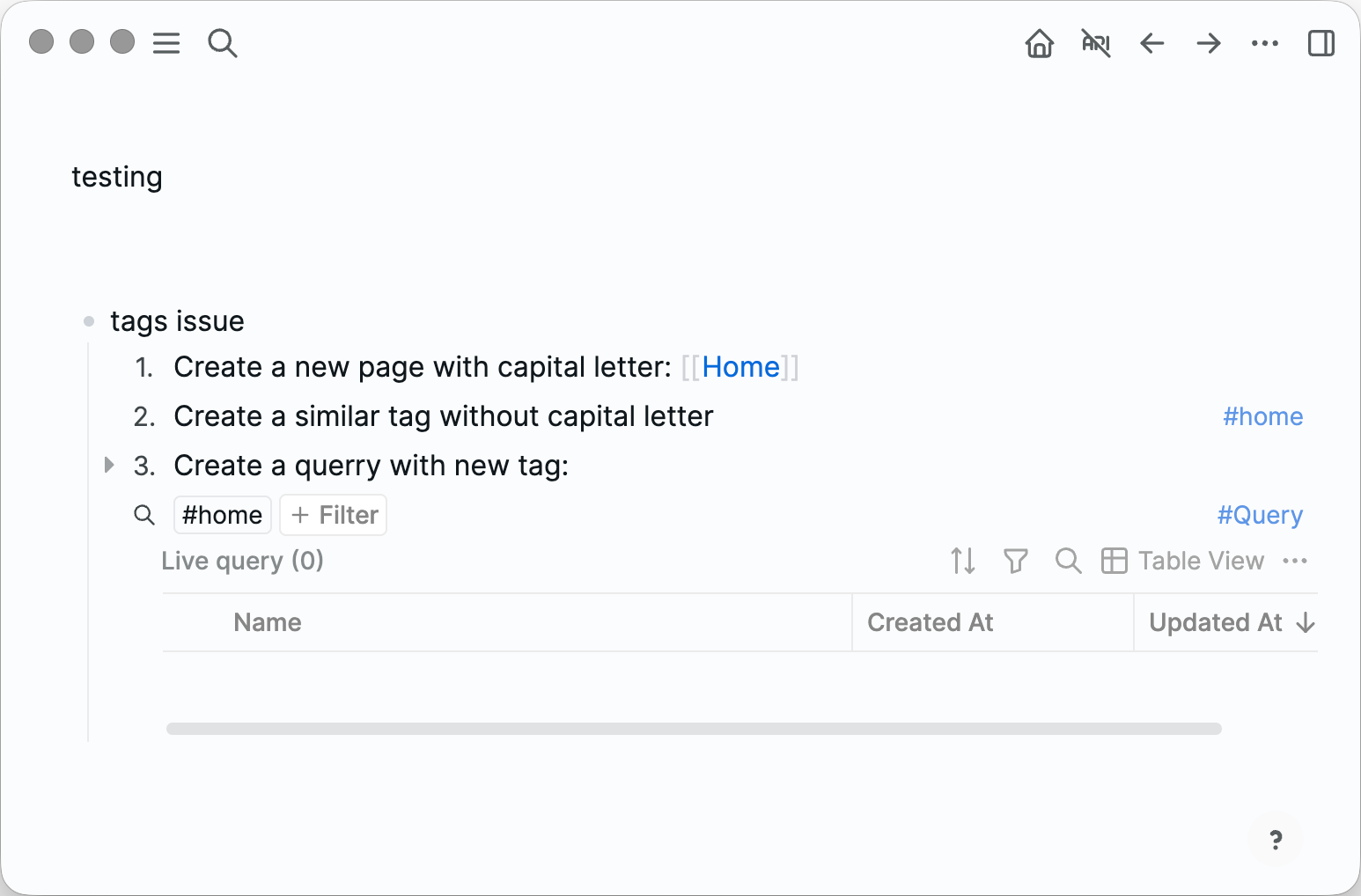Search within the live query results
The image size is (1361, 896).
coord(1068,561)
